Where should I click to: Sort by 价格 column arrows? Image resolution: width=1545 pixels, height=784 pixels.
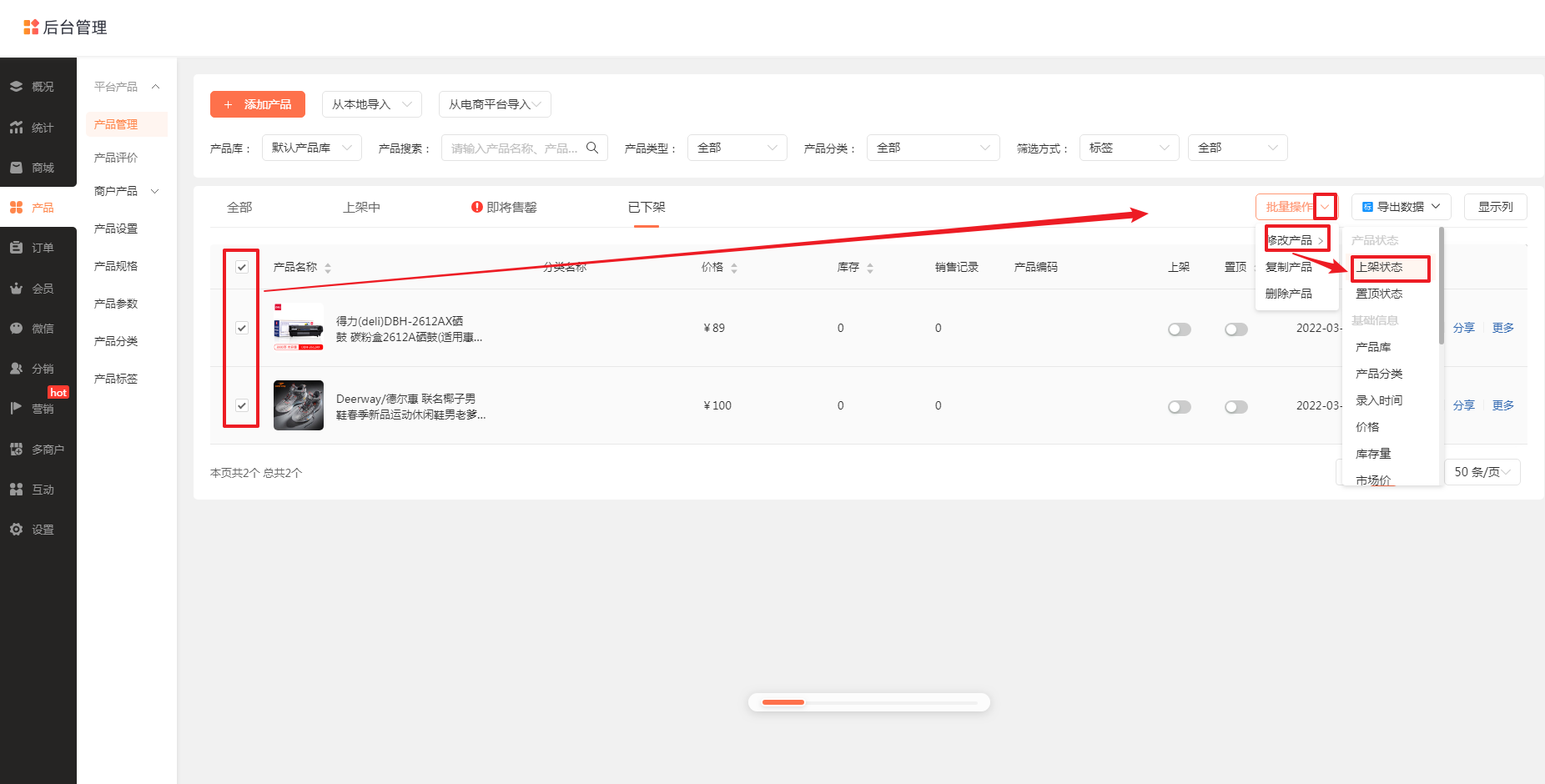[x=734, y=268]
